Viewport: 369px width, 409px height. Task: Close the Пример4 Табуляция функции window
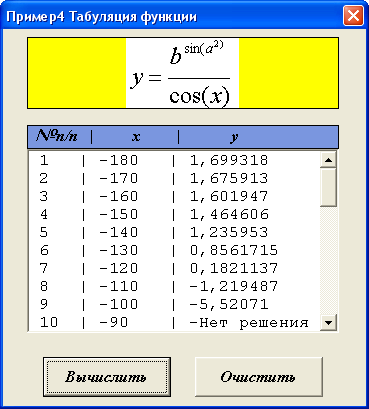[353, 16]
